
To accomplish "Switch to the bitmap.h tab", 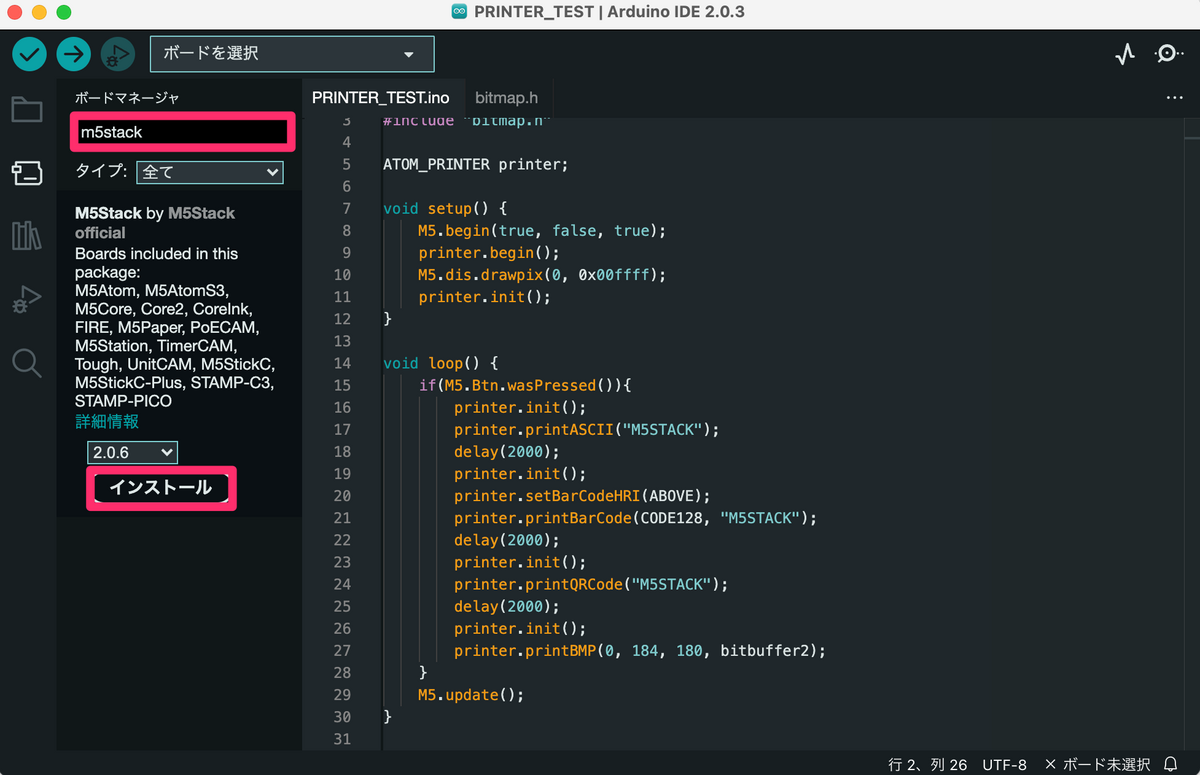I will coord(506,97).
